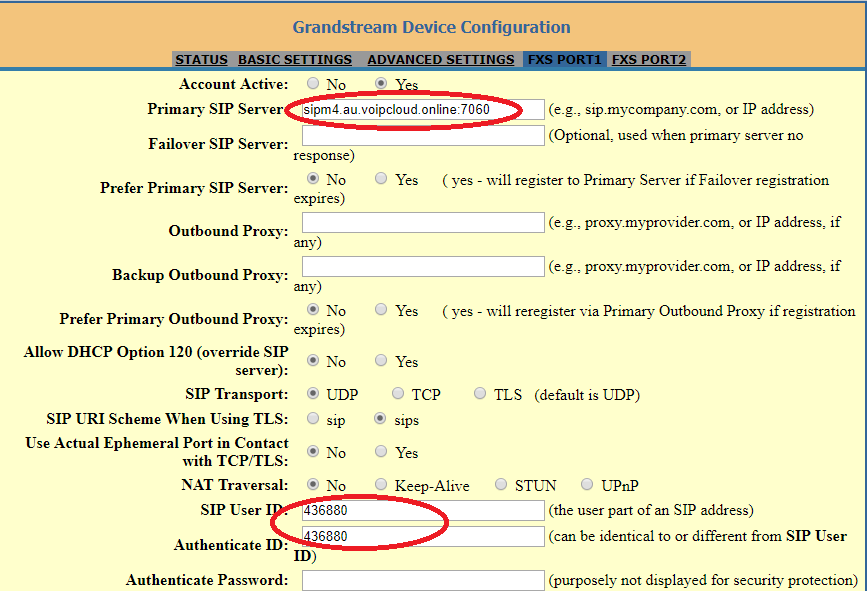Click the Authenticate ID field

(423, 536)
